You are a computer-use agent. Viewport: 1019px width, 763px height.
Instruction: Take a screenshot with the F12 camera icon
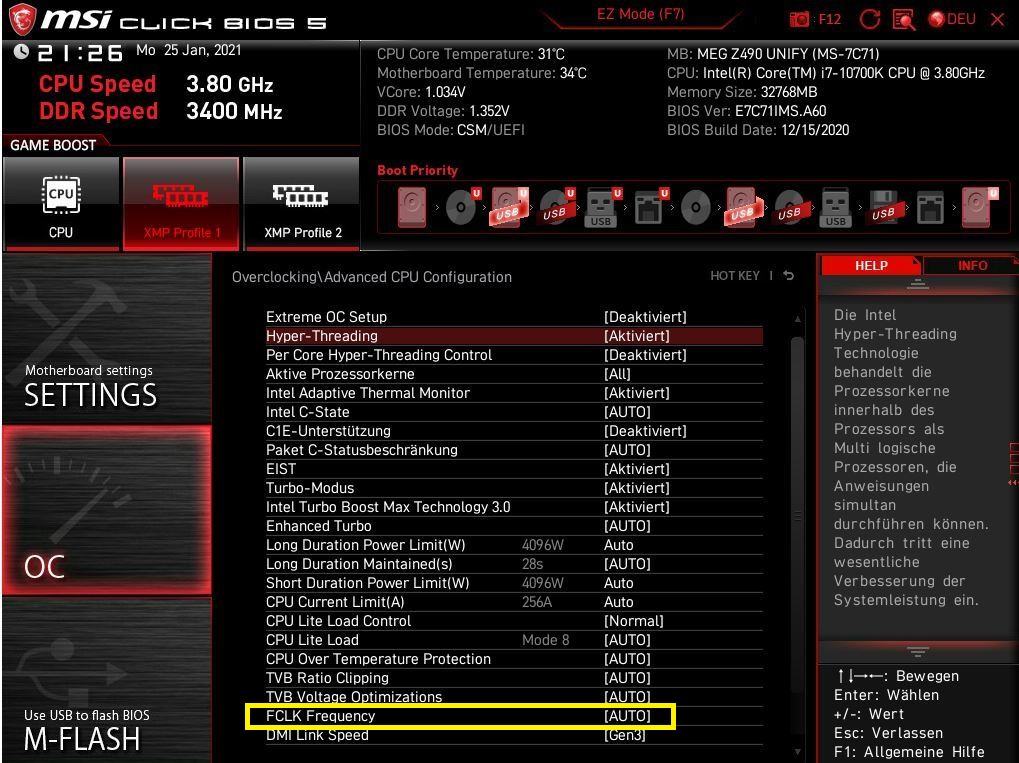point(799,19)
